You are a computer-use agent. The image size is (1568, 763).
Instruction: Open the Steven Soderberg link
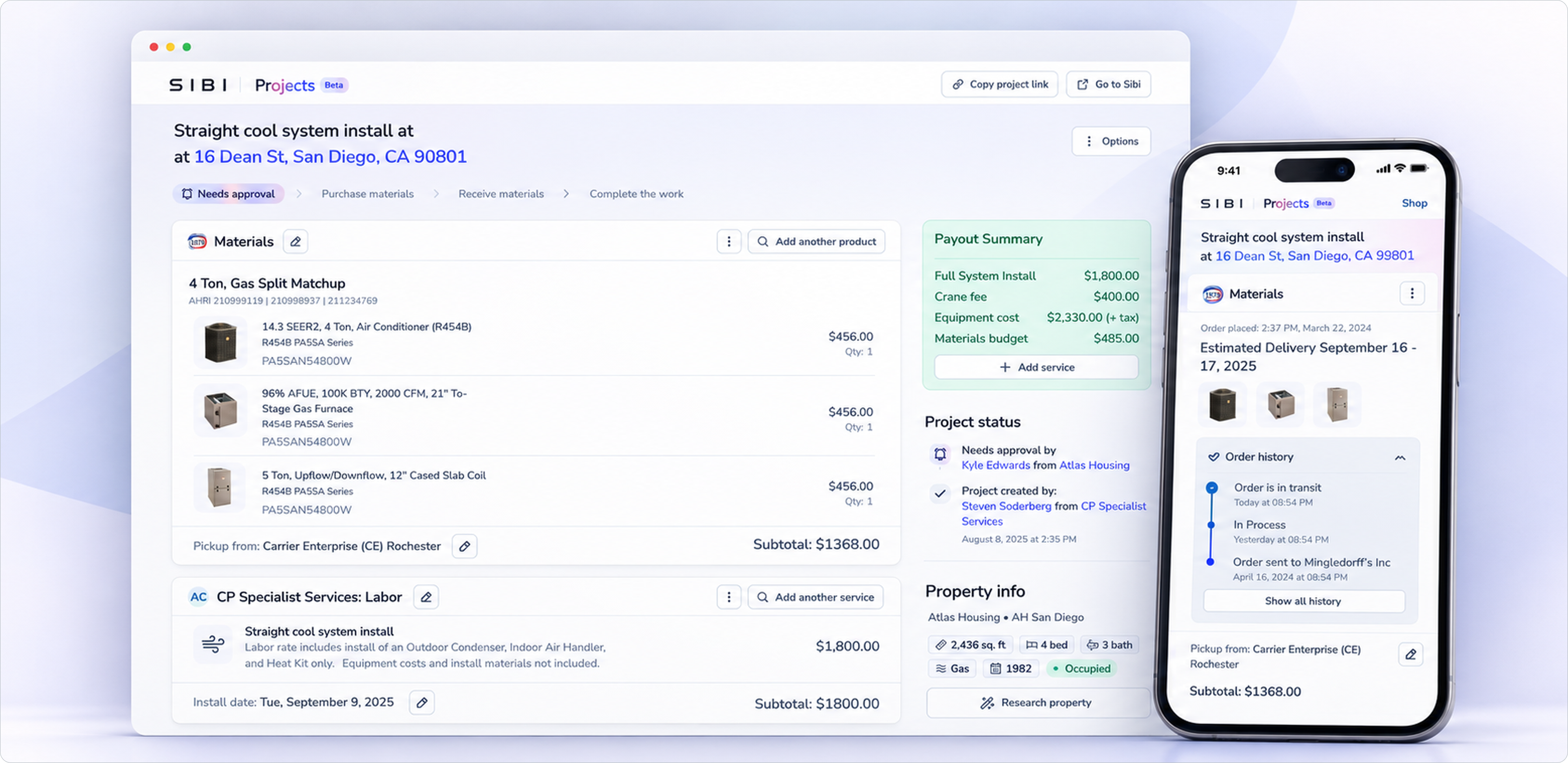click(x=1006, y=506)
